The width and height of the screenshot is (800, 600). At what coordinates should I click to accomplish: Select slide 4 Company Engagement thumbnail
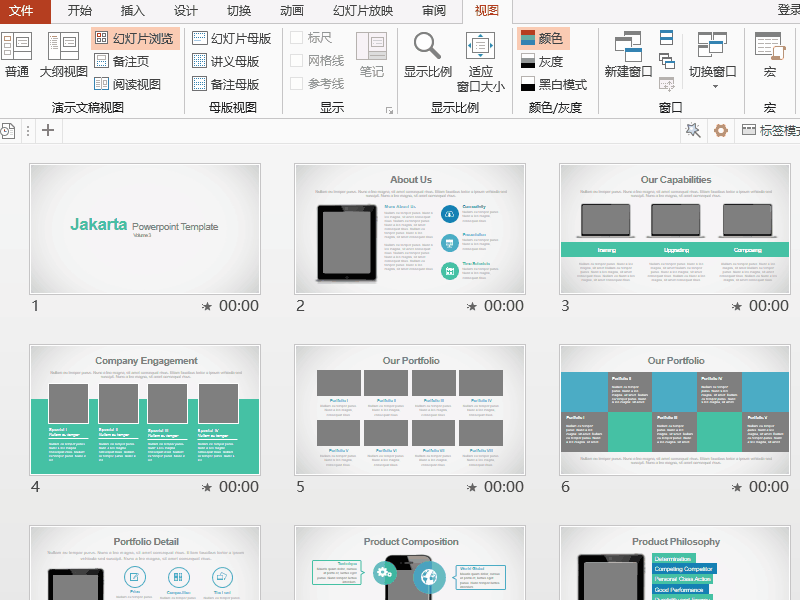[145, 410]
